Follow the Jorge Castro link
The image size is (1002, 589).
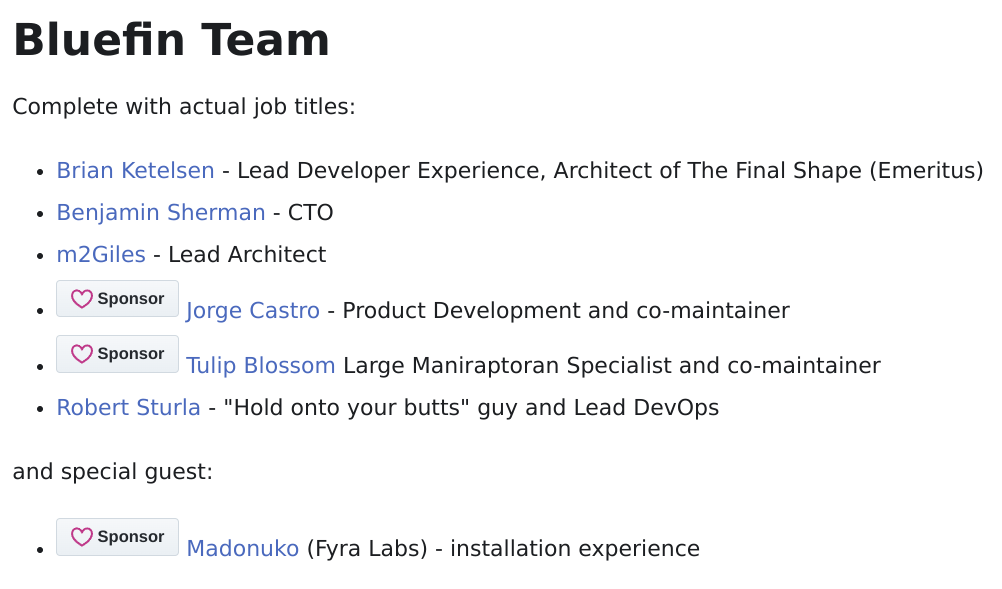pos(253,311)
